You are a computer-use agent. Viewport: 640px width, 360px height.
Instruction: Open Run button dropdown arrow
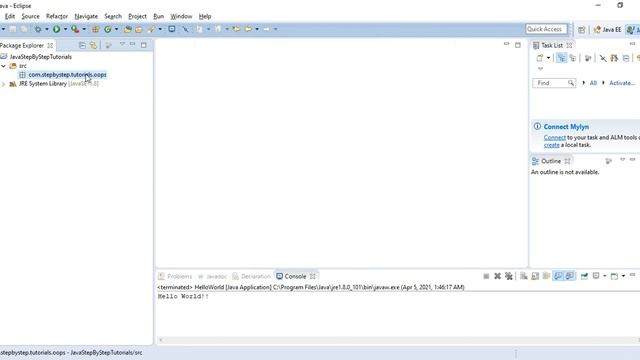pos(65,29)
